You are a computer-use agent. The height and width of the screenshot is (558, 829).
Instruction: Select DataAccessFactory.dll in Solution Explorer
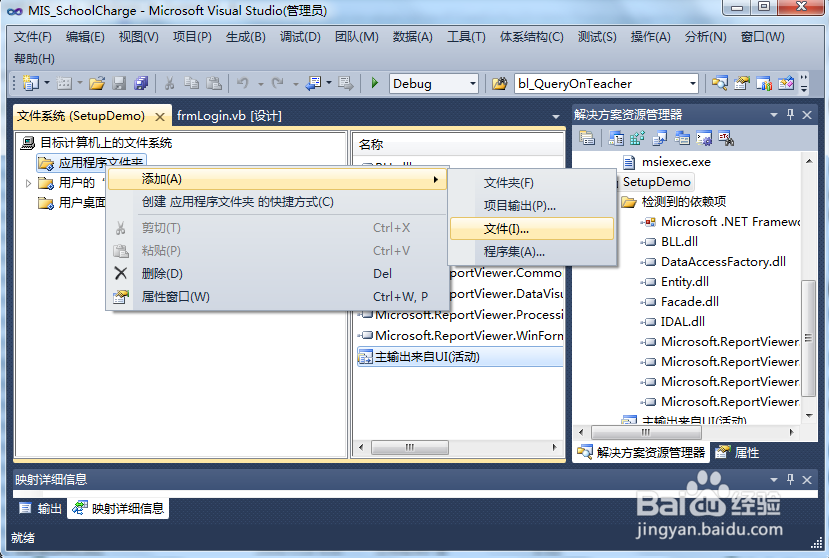(x=723, y=262)
